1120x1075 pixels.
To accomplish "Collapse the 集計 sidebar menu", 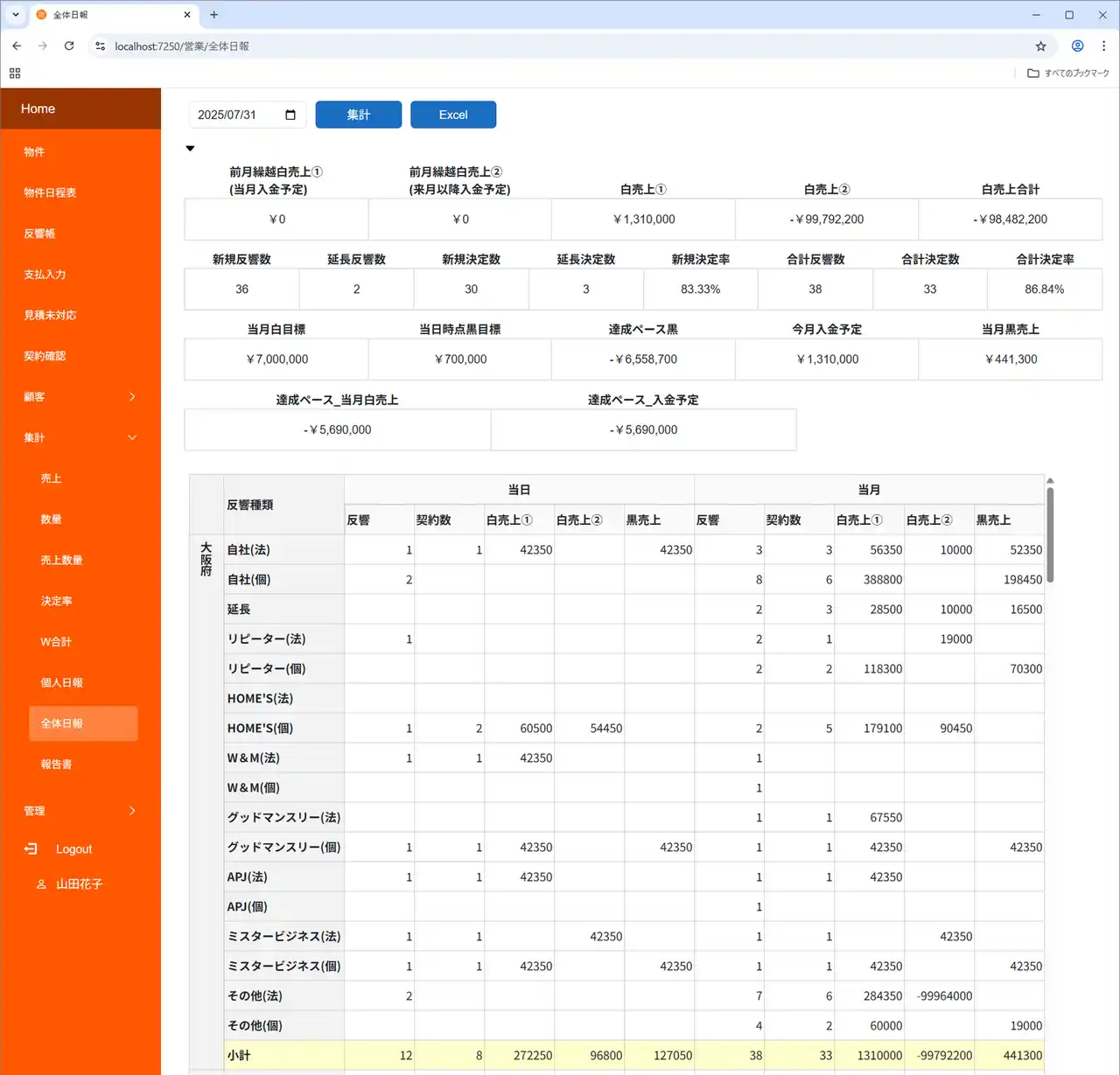I will (x=132, y=437).
